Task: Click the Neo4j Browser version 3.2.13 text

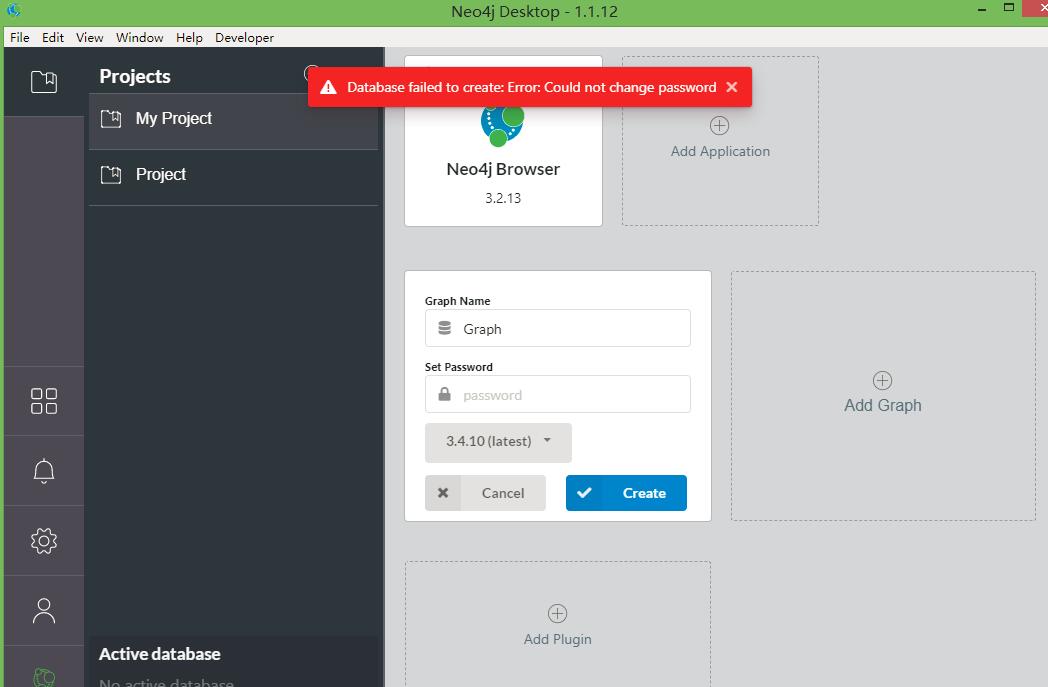Action: click(x=503, y=198)
